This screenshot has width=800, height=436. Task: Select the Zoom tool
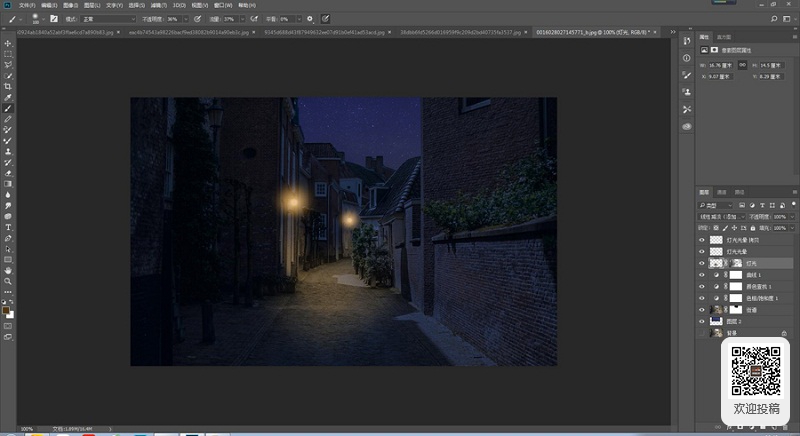coord(8,281)
